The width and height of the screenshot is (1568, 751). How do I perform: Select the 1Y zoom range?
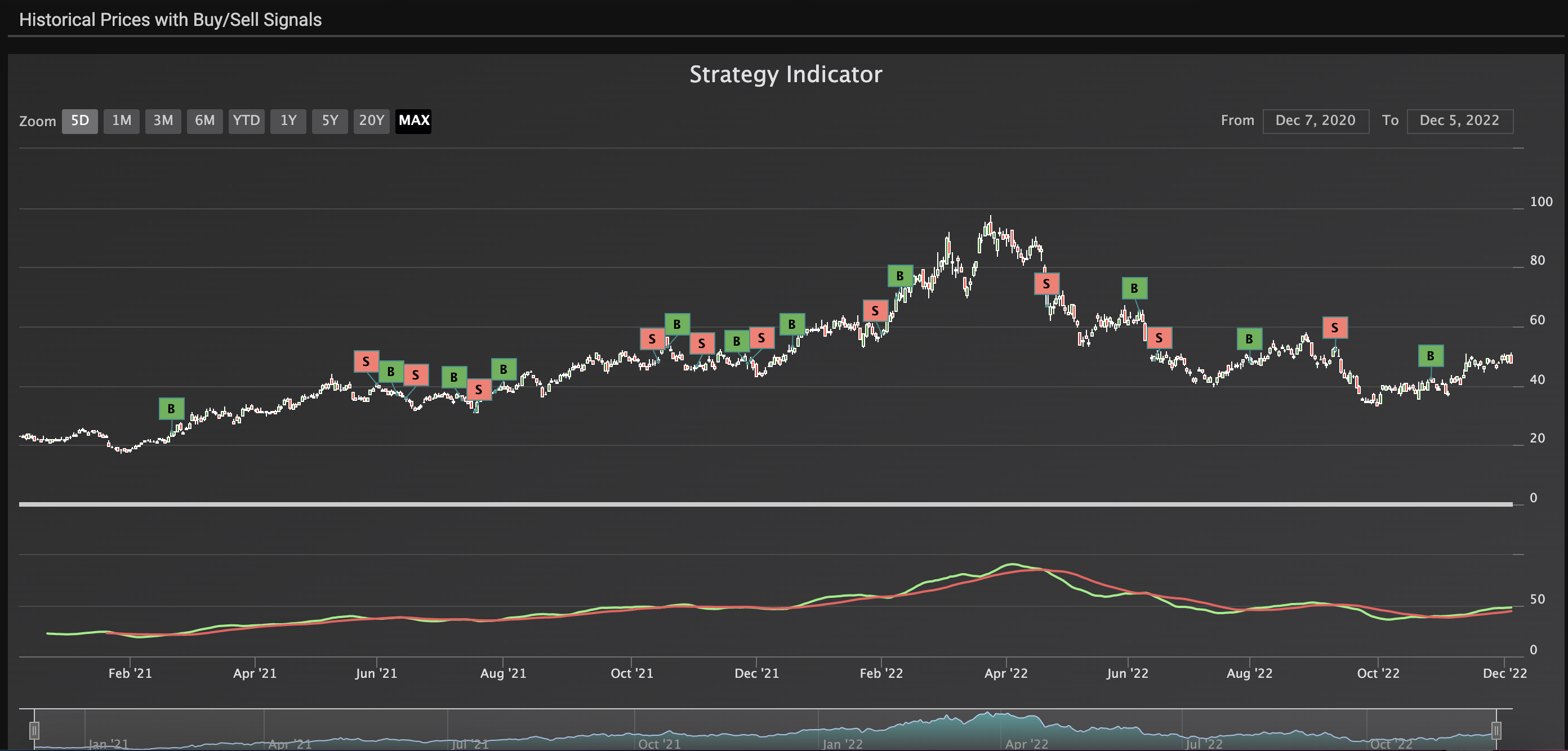(x=288, y=120)
